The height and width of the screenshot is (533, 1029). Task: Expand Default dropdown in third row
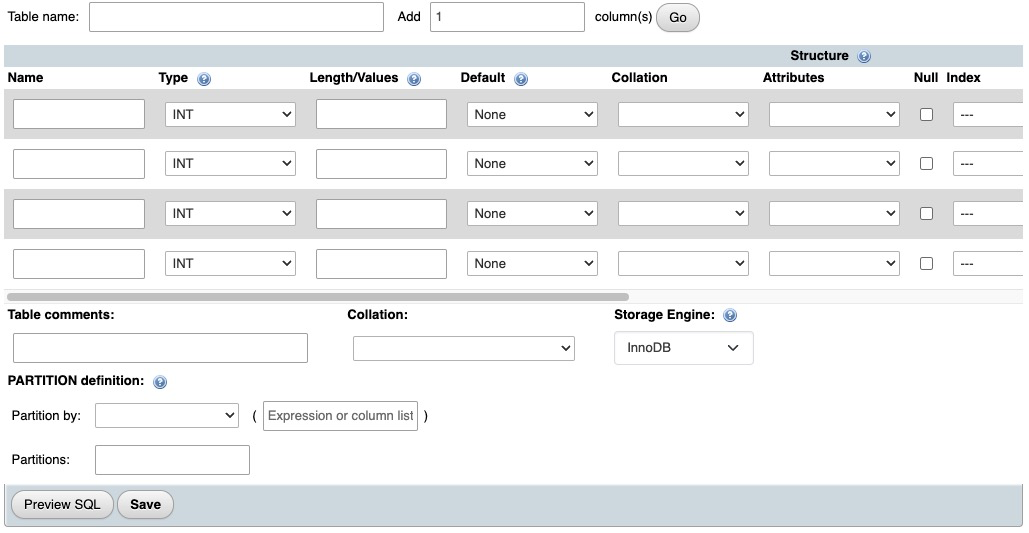coord(532,213)
